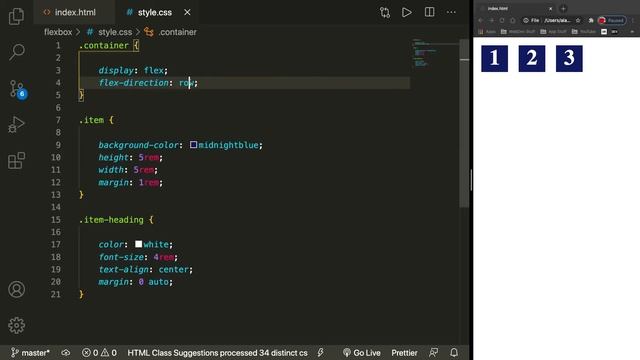The height and width of the screenshot is (360, 640).
Task: Open the Search view in the activity bar
Action: point(16,52)
